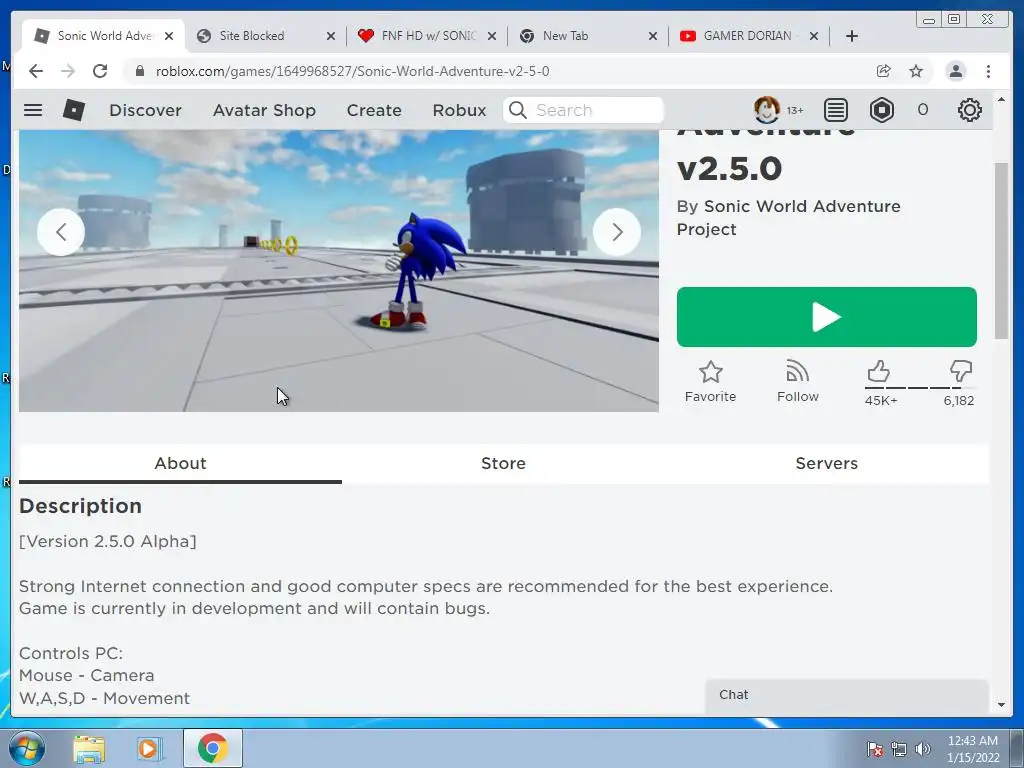Open Windows Explorer from the taskbar
This screenshot has height=768, width=1024.
click(x=89, y=748)
